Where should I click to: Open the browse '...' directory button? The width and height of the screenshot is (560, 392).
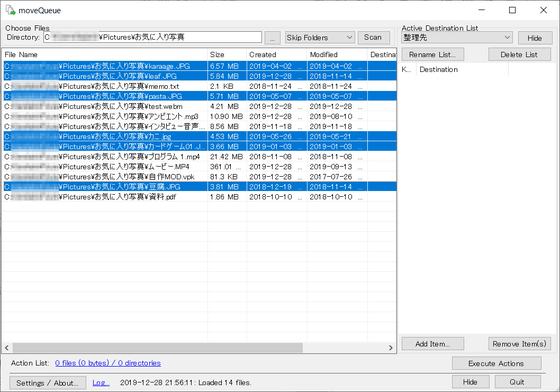pyautogui.click(x=272, y=37)
